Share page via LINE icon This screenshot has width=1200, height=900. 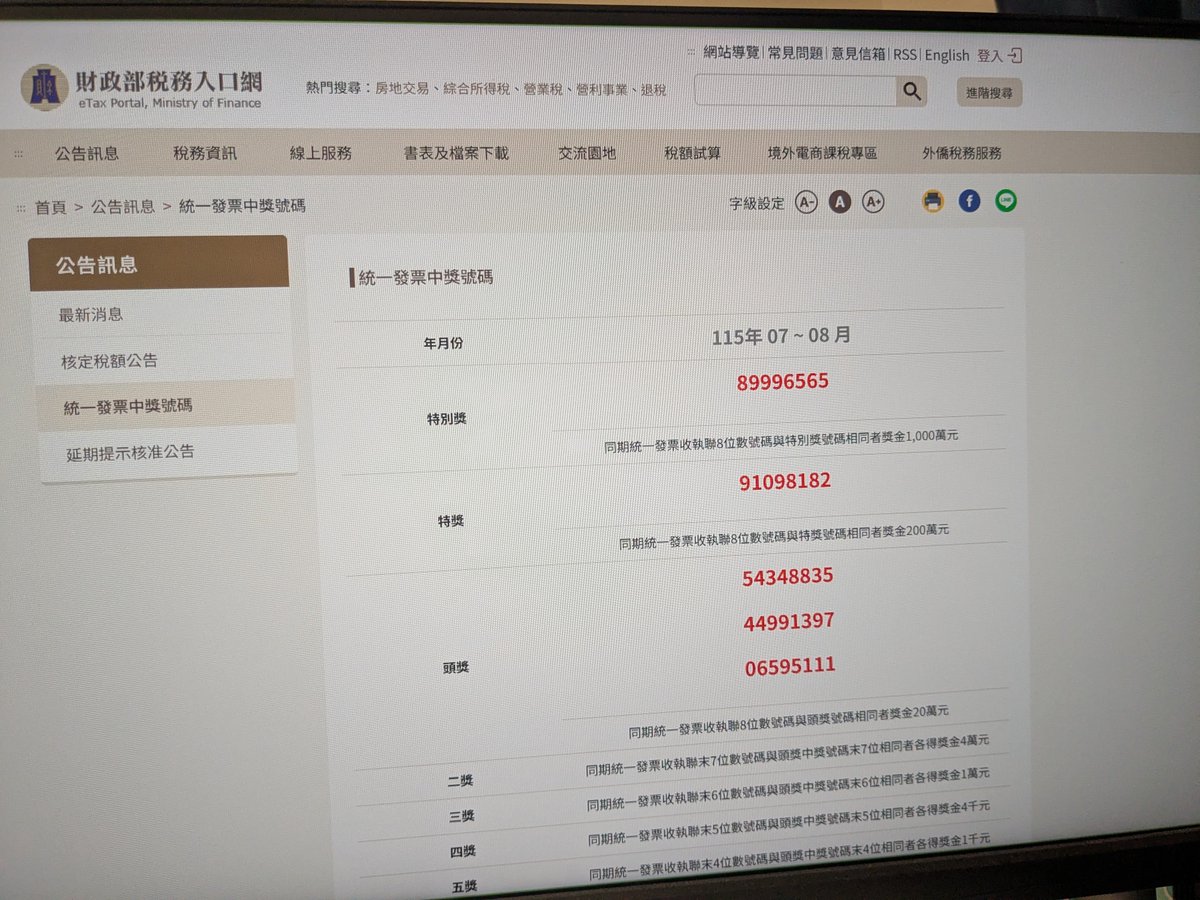(1006, 201)
